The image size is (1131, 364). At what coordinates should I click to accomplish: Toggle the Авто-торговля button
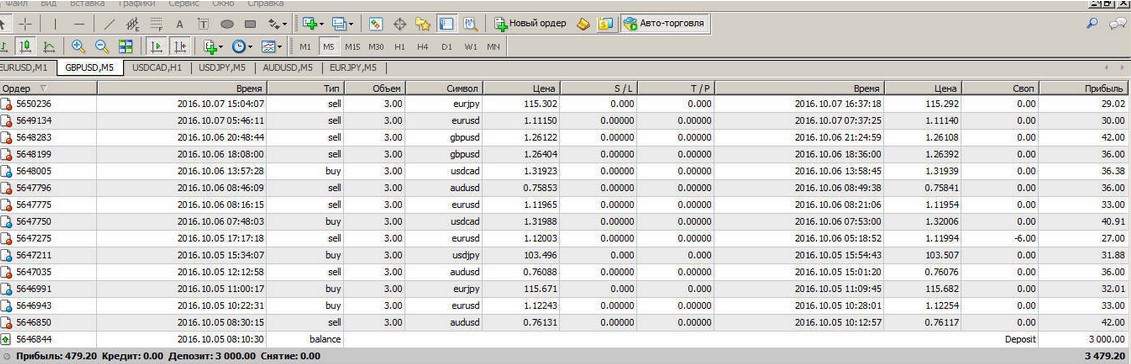(x=664, y=24)
